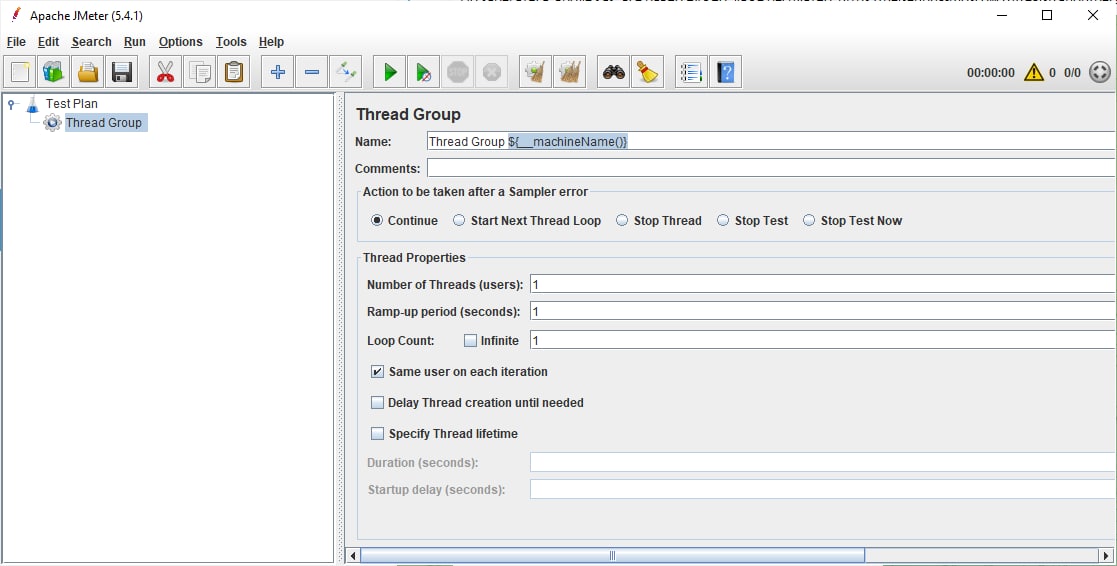
Task: Open the Search menu
Action: 91,42
